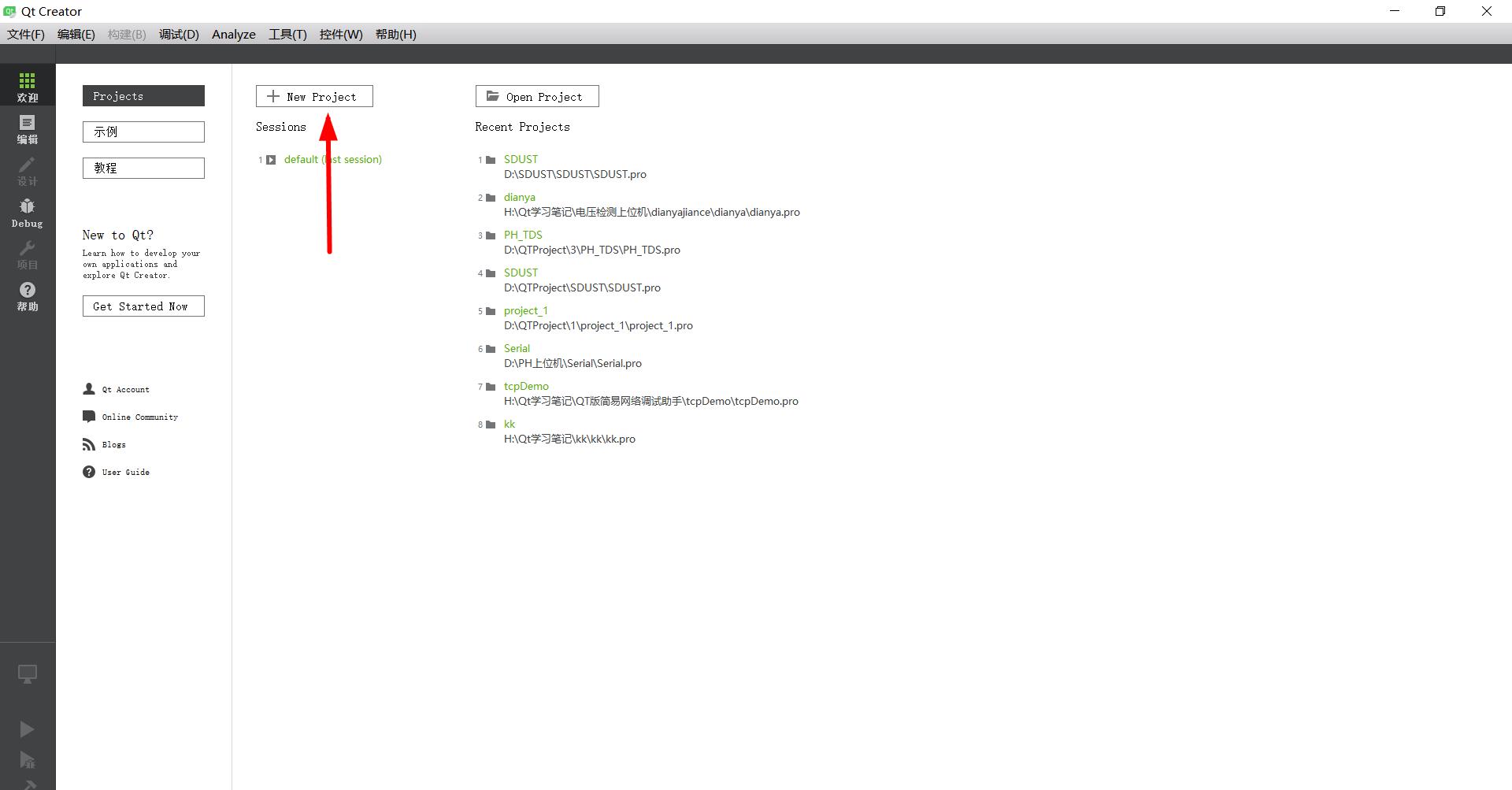
Task: Open the Online Community link
Action: (x=139, y=417)
